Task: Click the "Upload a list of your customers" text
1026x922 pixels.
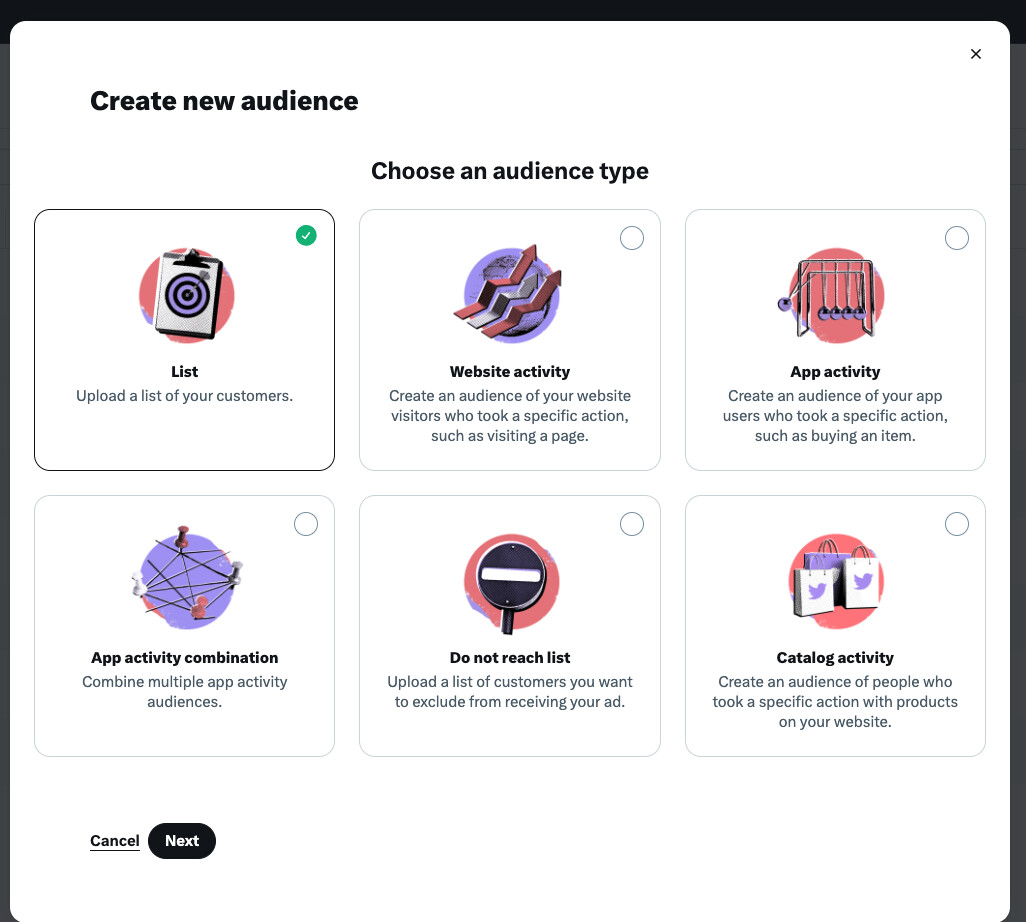Action: pyautogui.click(x=185, y=396)
